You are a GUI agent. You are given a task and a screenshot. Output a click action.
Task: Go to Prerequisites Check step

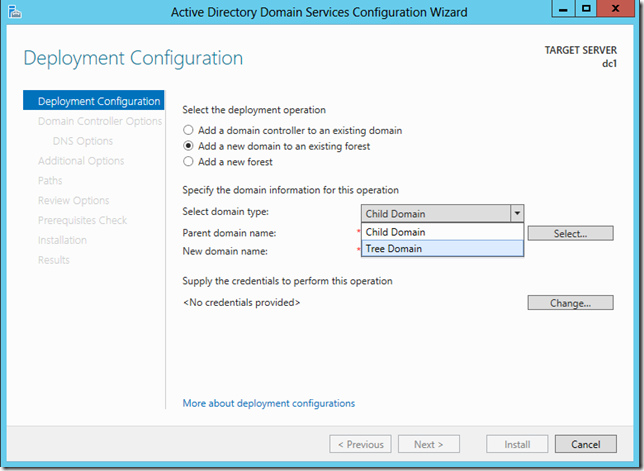pos(82,220)
